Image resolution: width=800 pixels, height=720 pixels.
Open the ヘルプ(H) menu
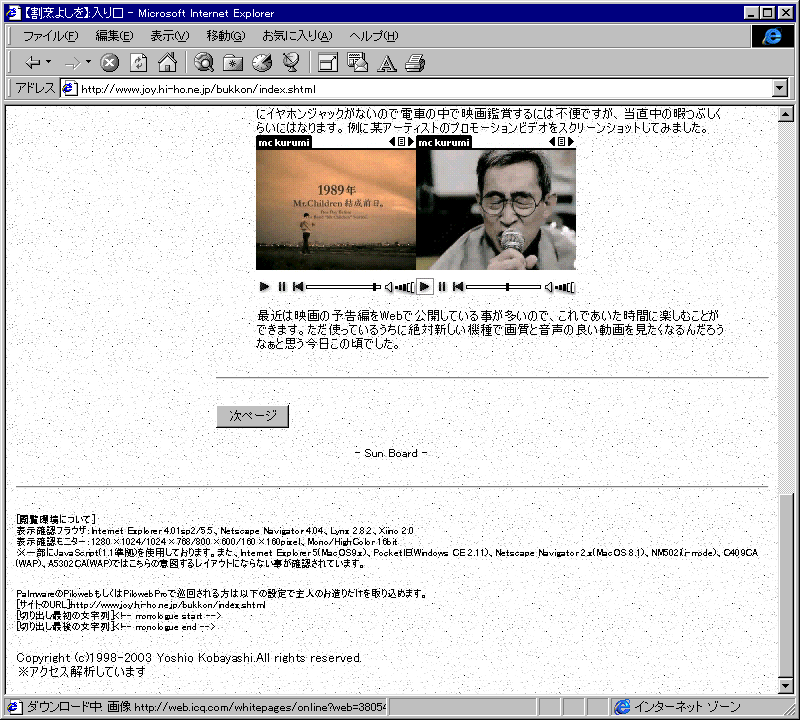coord(373,36)
